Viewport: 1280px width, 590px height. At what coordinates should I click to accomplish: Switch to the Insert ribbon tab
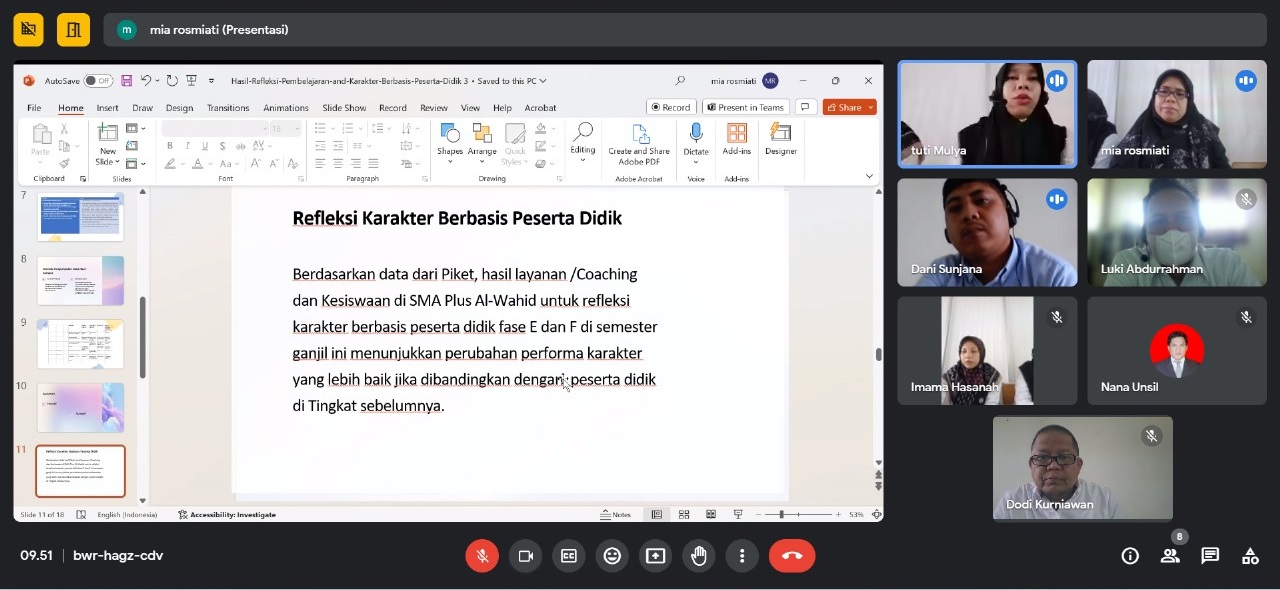107,108
